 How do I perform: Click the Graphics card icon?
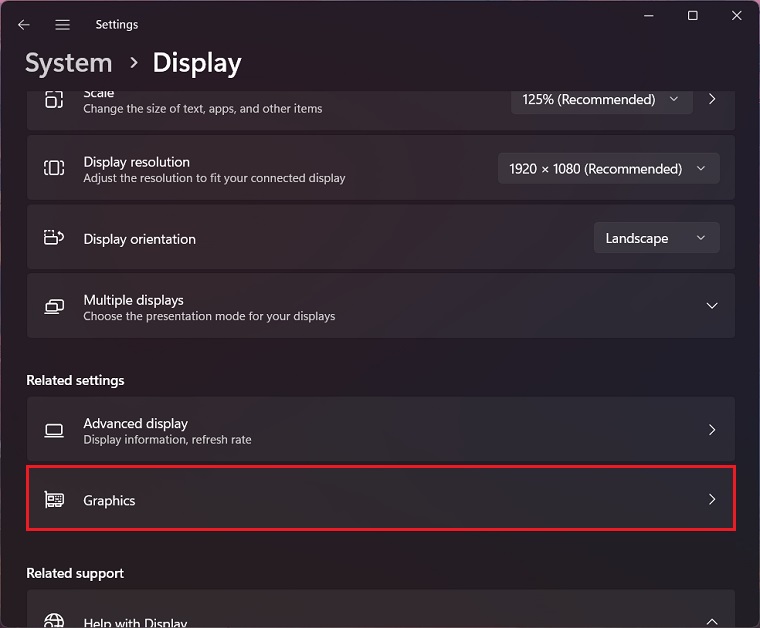[x=54, y=499]
